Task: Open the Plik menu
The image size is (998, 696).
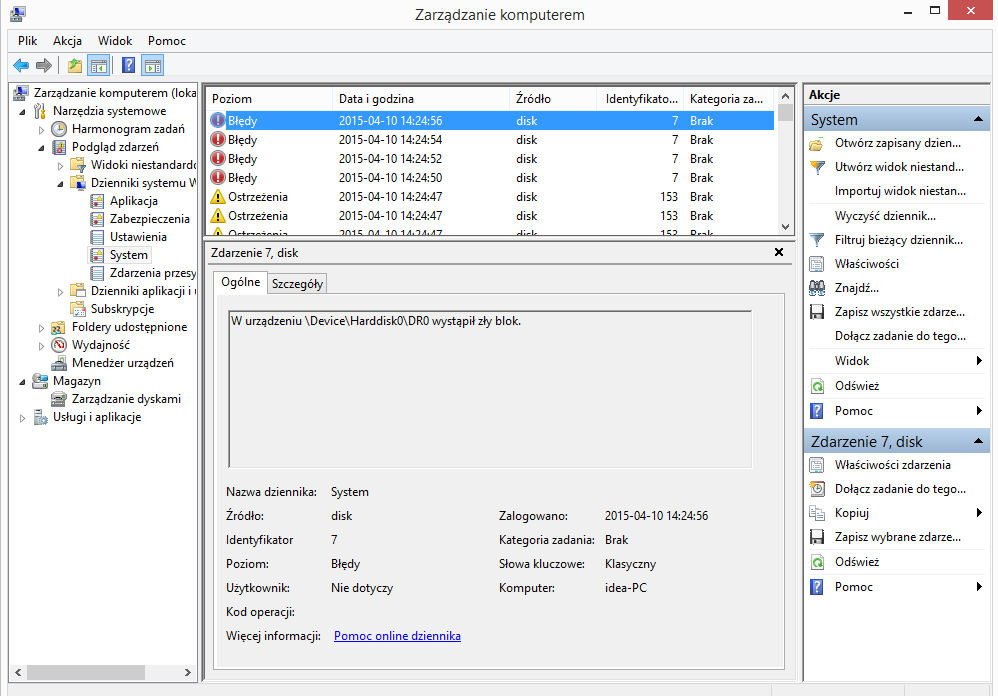Action: pyautogui.click(x=27, y=41)
